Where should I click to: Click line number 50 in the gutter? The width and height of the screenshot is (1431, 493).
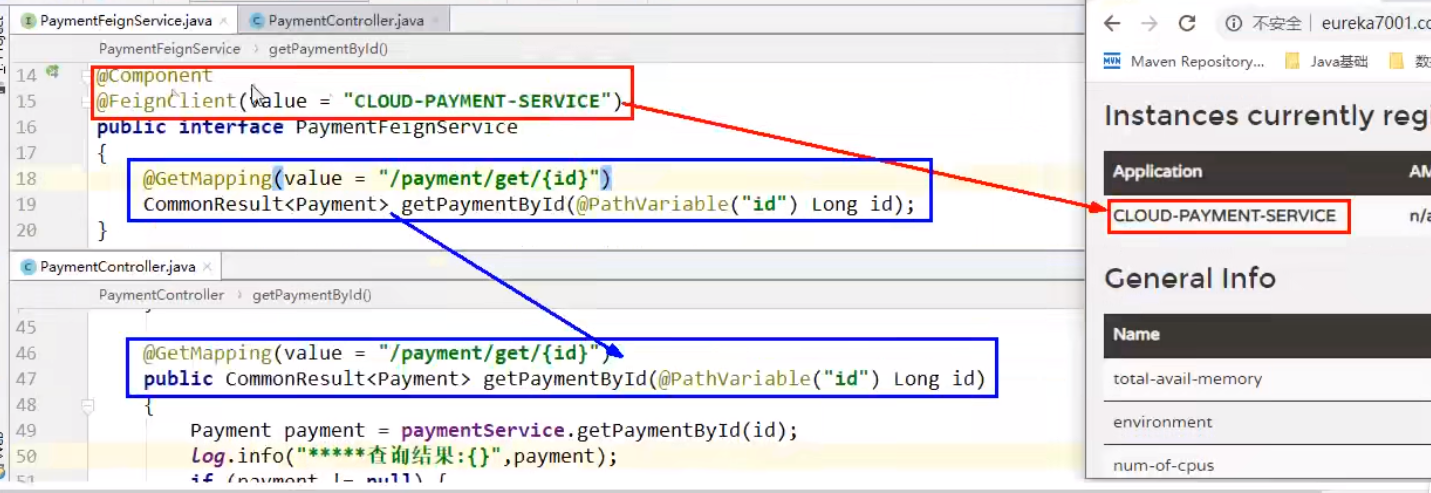coord(25,457)
